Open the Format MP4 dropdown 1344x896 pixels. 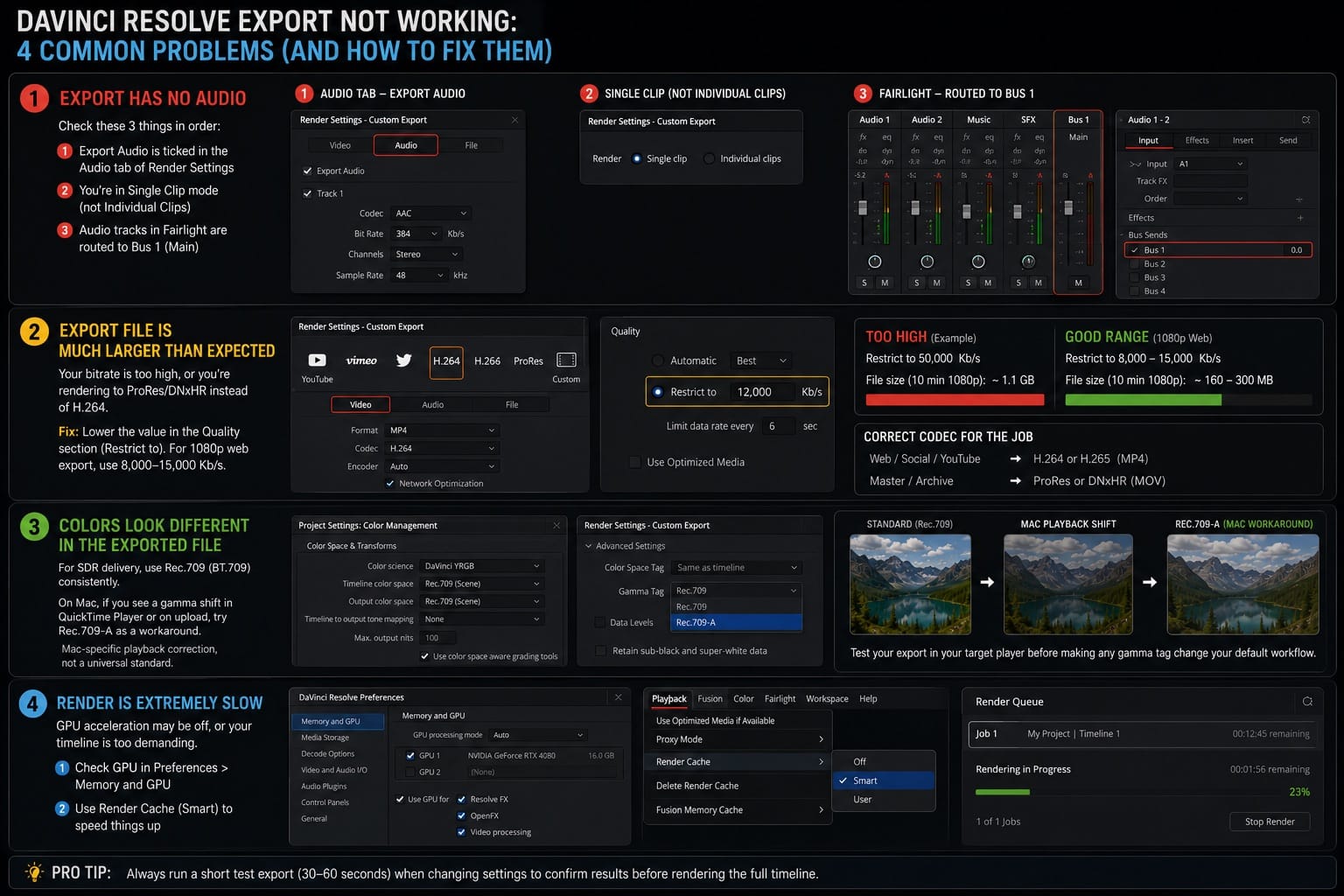[x=443, y=430]
